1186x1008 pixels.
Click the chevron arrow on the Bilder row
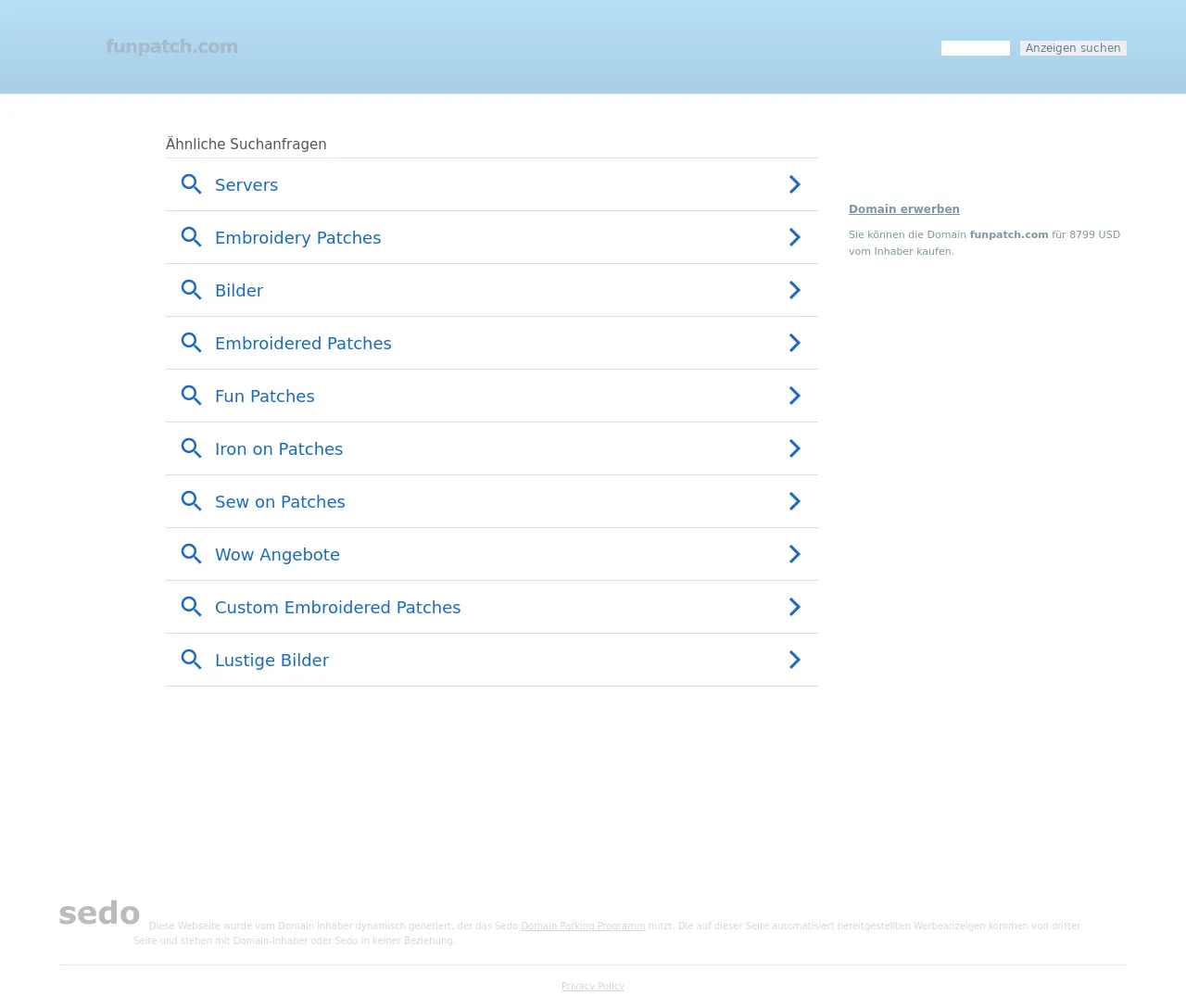click(795, 290)
